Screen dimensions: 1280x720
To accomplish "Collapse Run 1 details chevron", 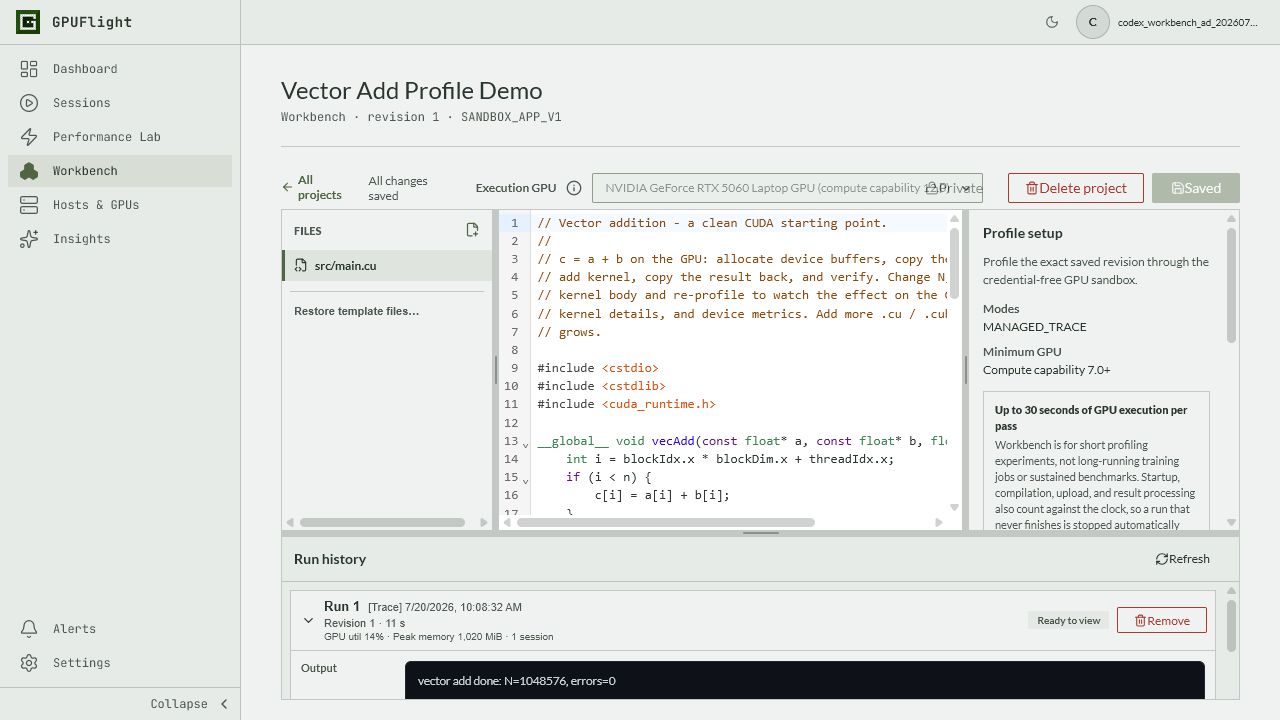I will coord(309,621).
